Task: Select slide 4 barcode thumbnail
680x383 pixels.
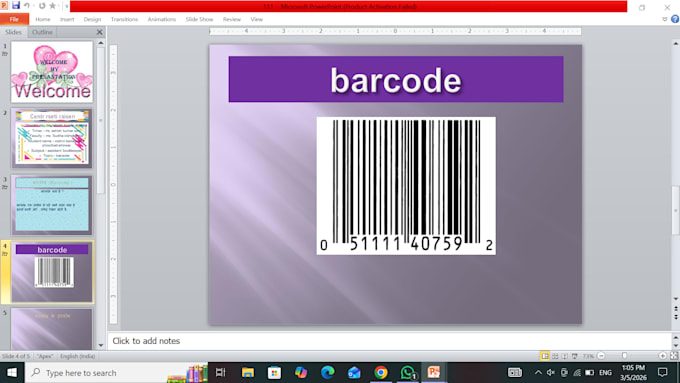Action: [x=52, y=272]
